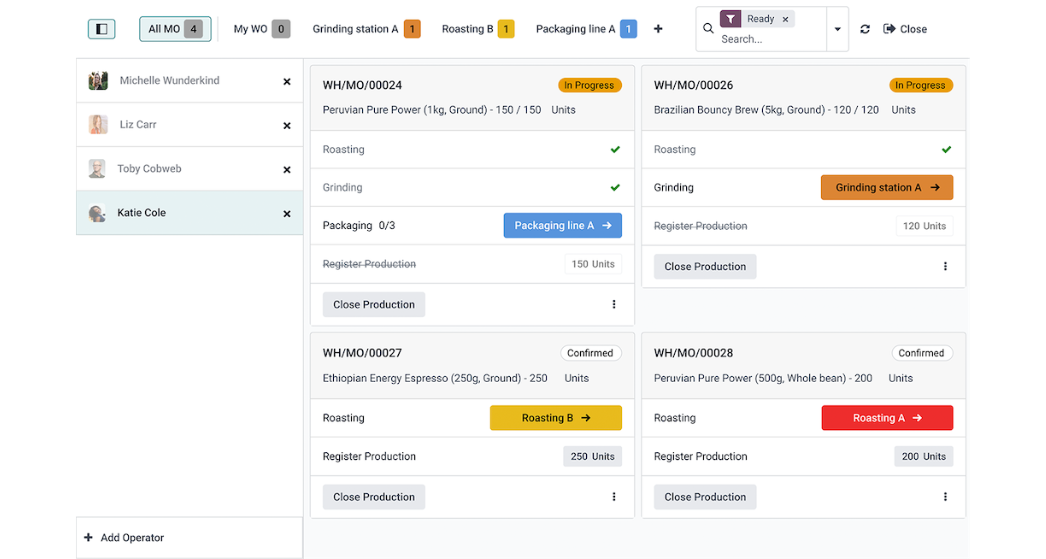Remove Michelle Wunderkind operator with X
The image size is (1046, 559).
[287, 82]
